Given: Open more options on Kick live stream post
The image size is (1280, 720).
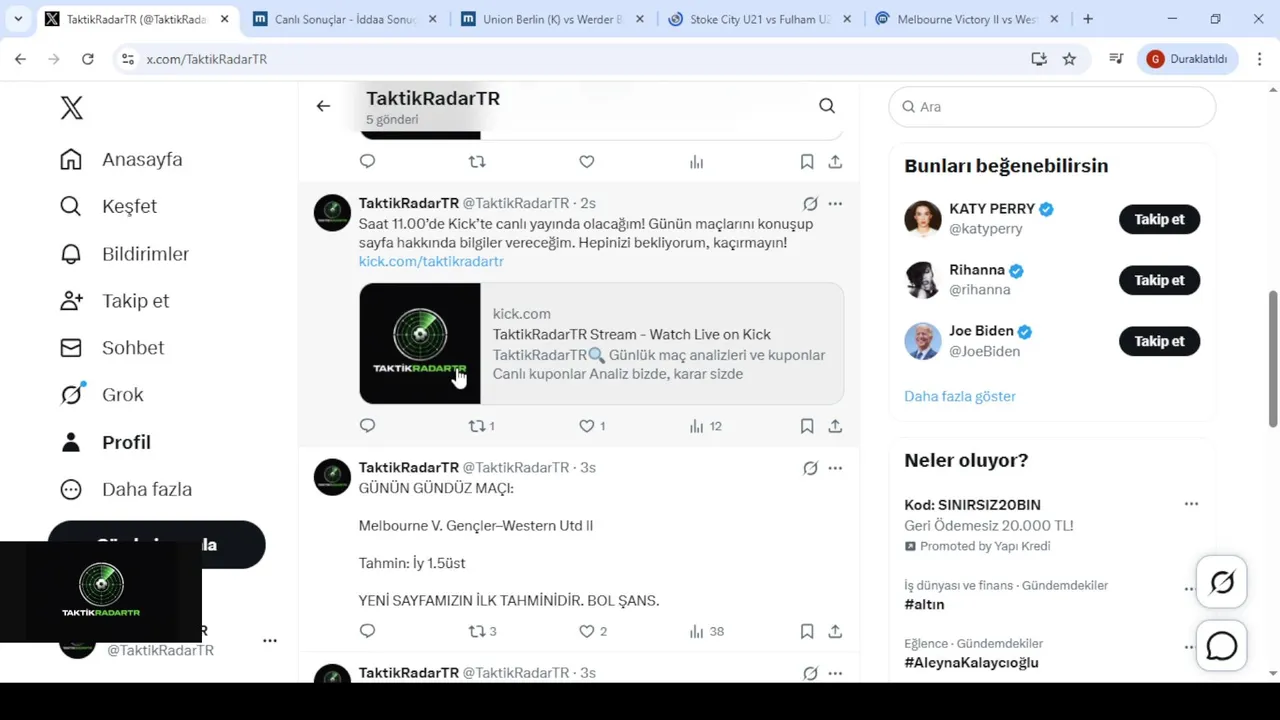Looking at the screenshot, I should 835,203.
